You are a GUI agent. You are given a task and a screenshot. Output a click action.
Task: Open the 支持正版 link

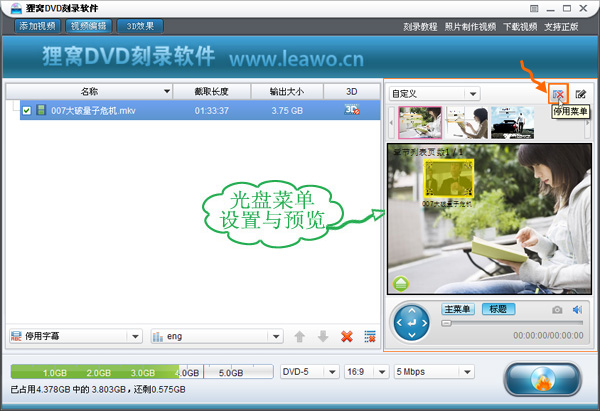pyautogui.click(x=561, y=27)
